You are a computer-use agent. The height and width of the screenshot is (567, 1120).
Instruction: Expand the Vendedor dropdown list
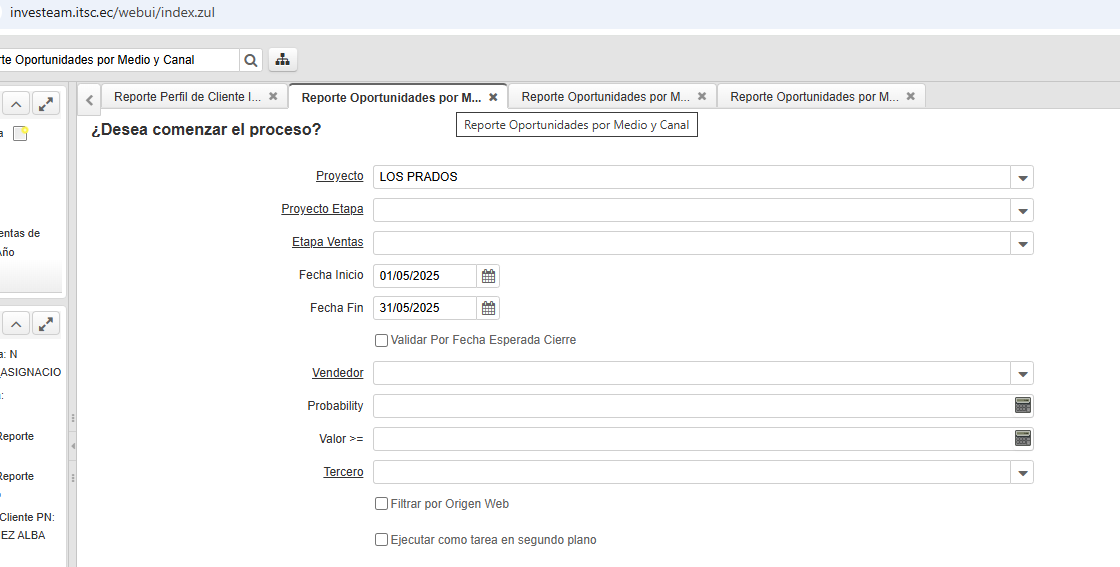pyautogui.click(x=1022, y=374)
